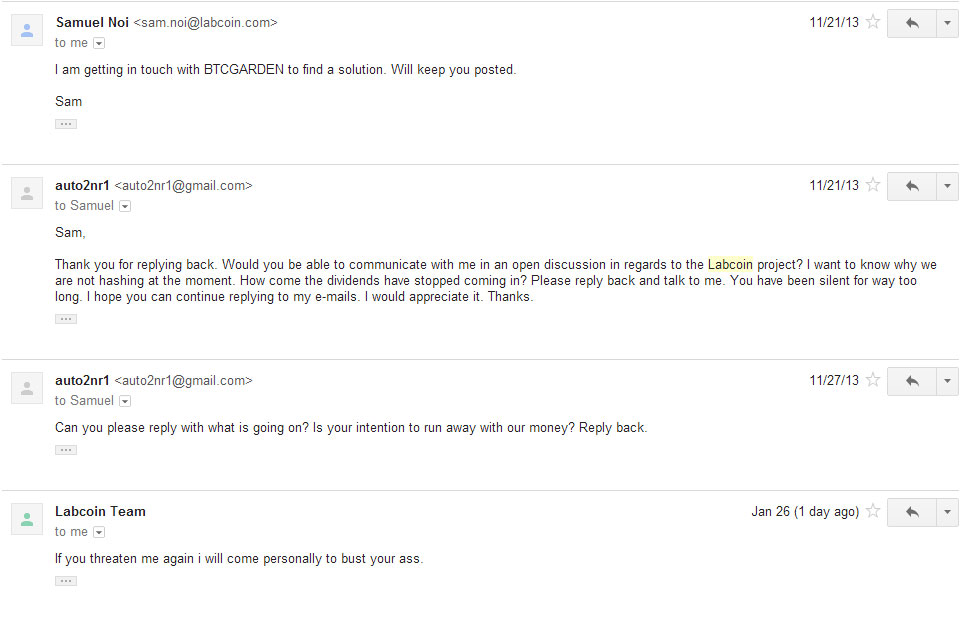
Task: Reply to the 11/27/13 message
Action: (x=911, y=381)
